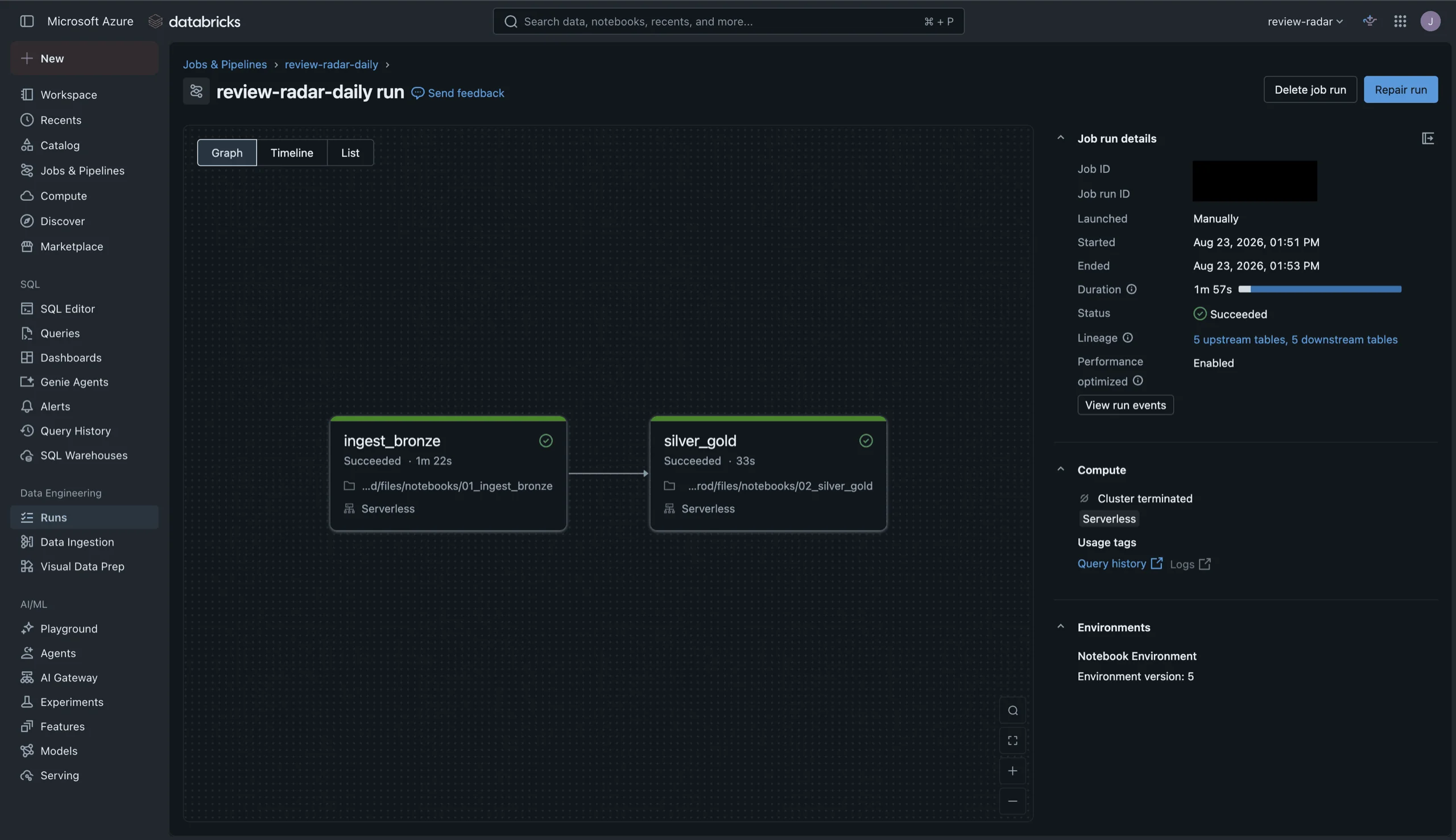Open SQL Warehouses in the sidebar
Viewport: 1456px width, 840px height.
pos(84,455)
